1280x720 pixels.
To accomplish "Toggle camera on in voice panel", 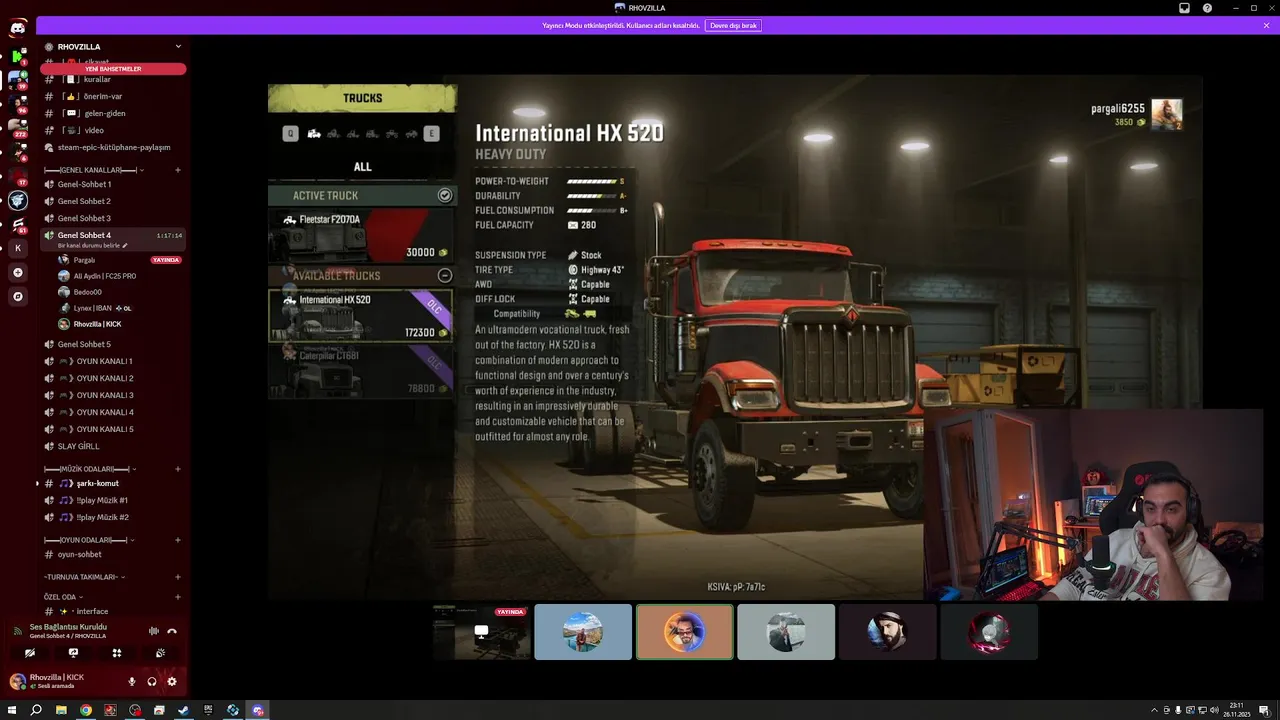I will coord(30,653).
